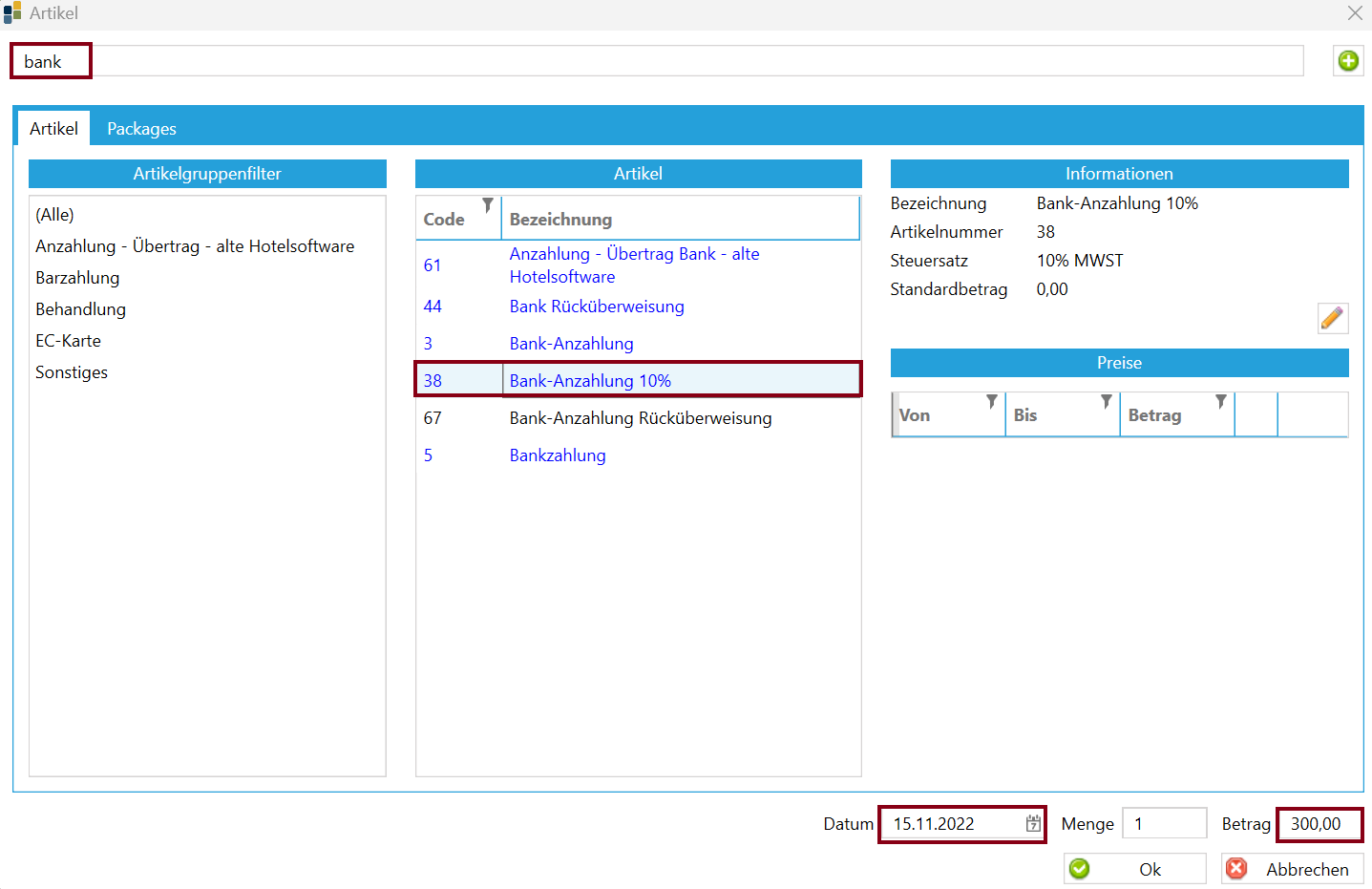Image resolution: width=1372 pixels, height=889 pixels.
Task: Click the filter icon on Code column
Action: pyautogui.click(x=488, y=205)
